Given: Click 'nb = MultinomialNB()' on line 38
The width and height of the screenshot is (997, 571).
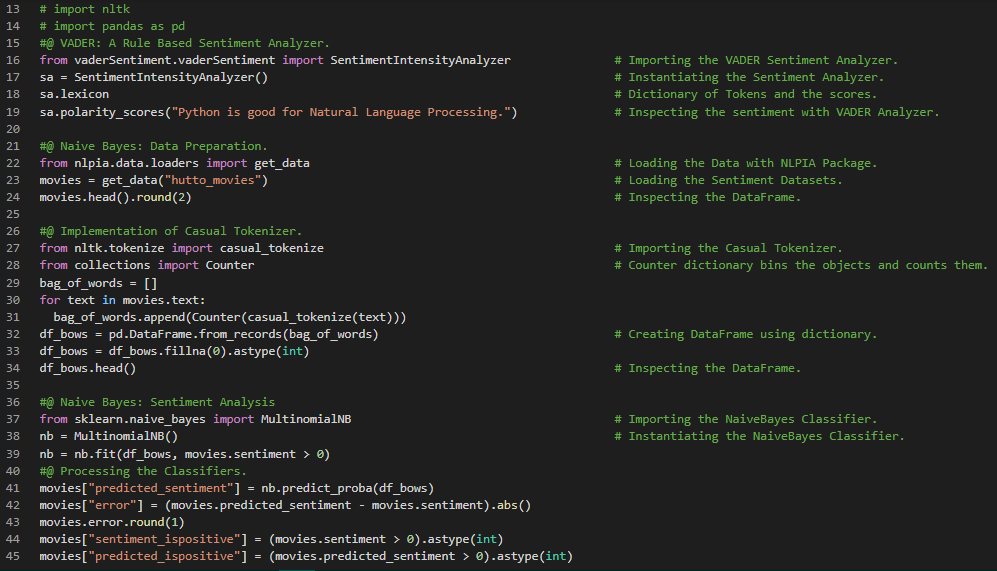Looking at the screenshot, I should tap(109, 436).
